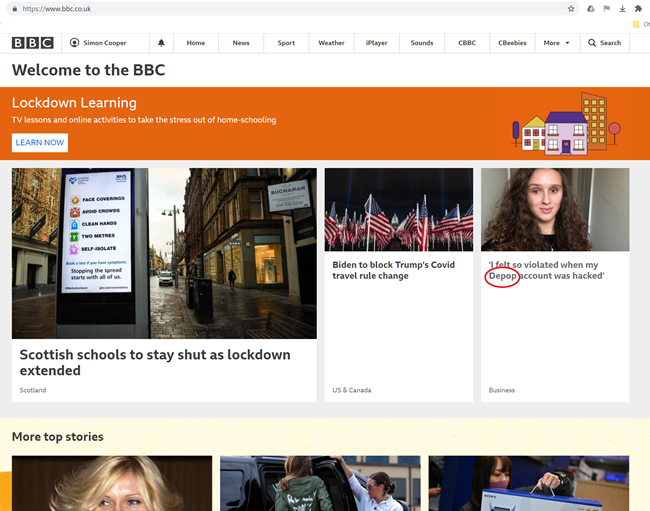The width and height of the screenshot is (650, 511).
Task: Open the blonde woman story thumbnail
Action: coord(112,483)
